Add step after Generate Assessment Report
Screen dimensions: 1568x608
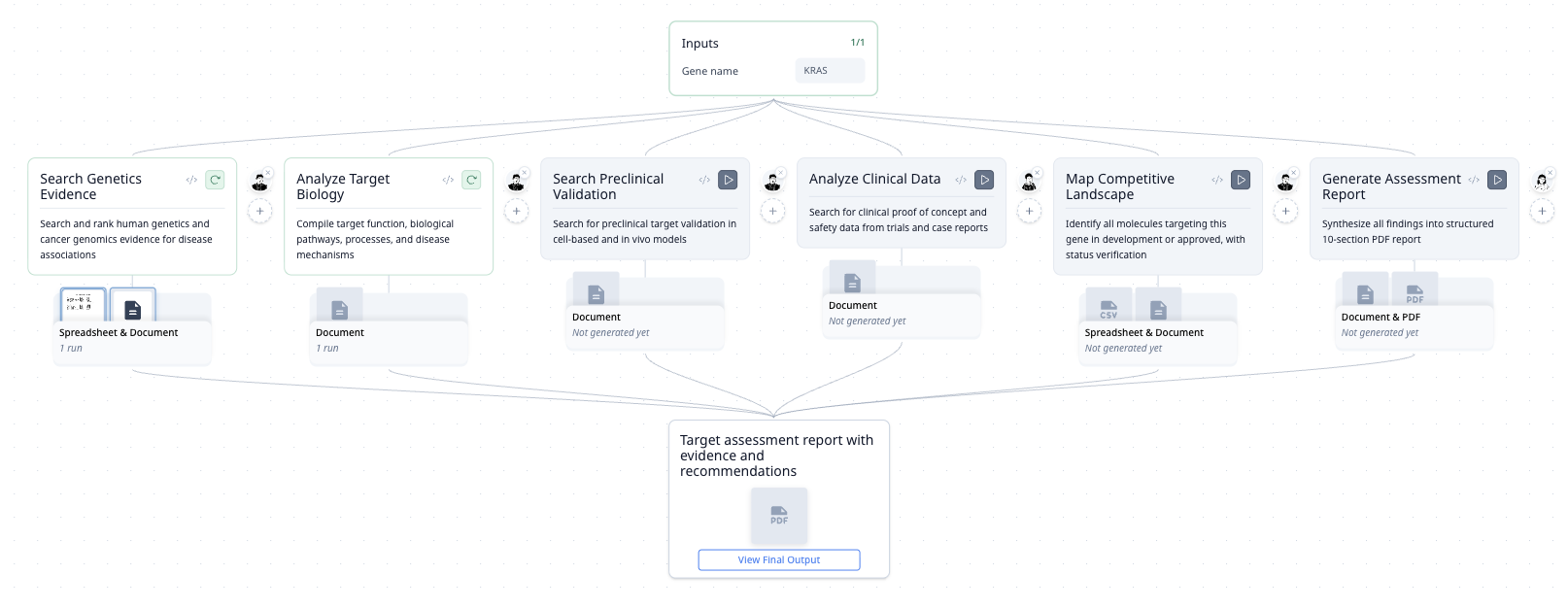tap(1542, 211)
